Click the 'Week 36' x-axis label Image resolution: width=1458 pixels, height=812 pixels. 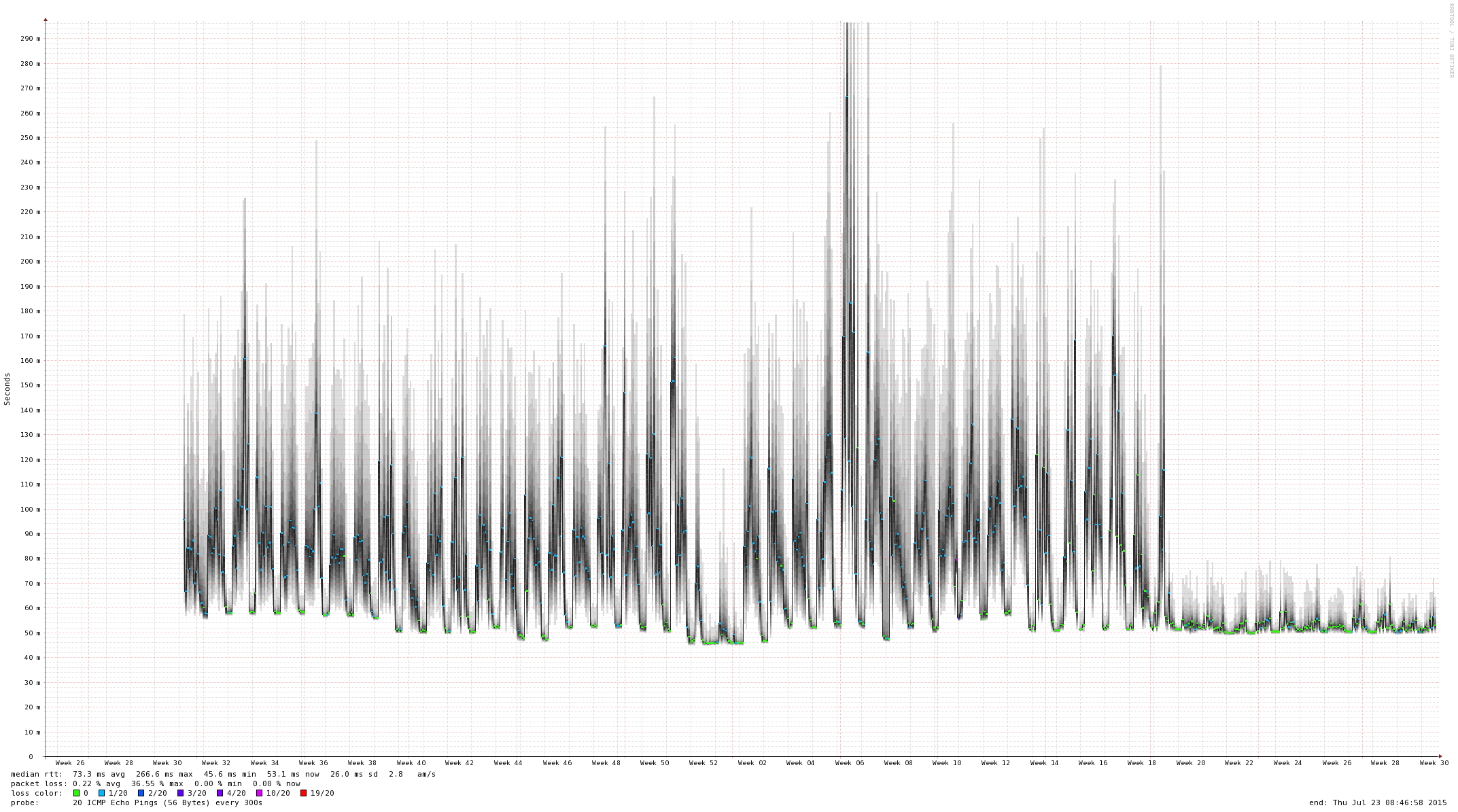(x=313, y=763)
